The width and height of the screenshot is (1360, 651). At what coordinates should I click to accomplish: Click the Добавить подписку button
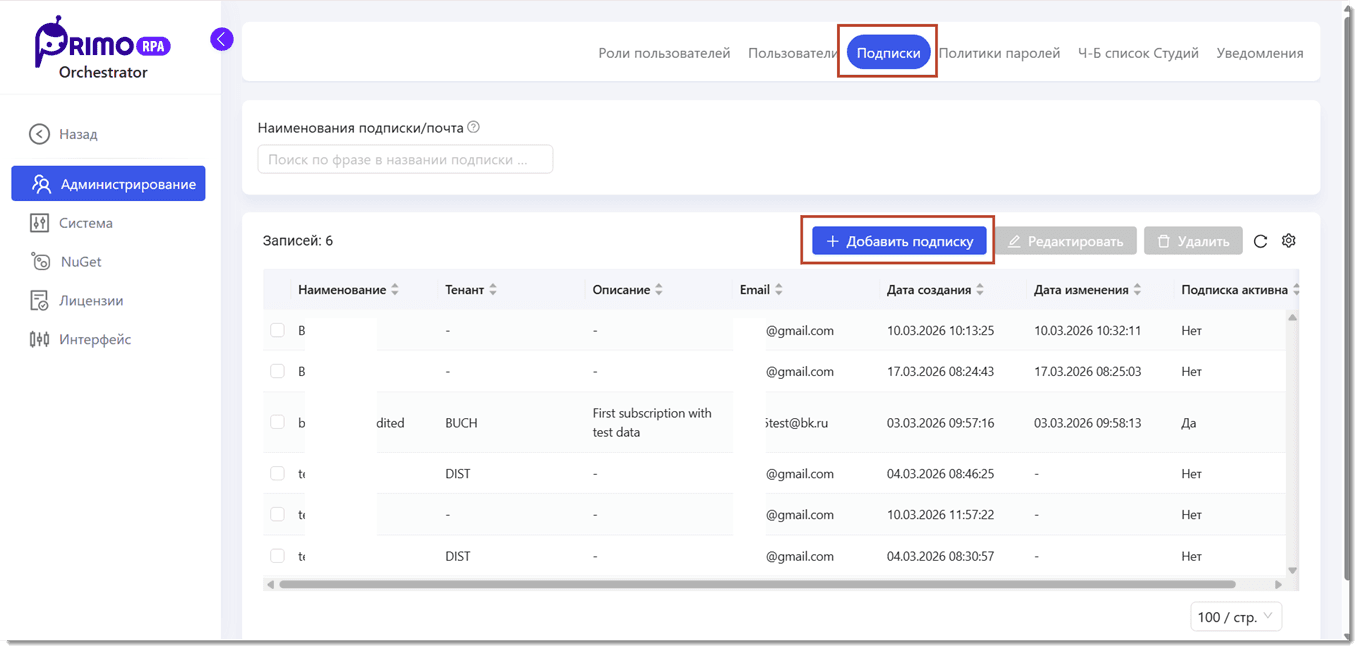(899, 241)
